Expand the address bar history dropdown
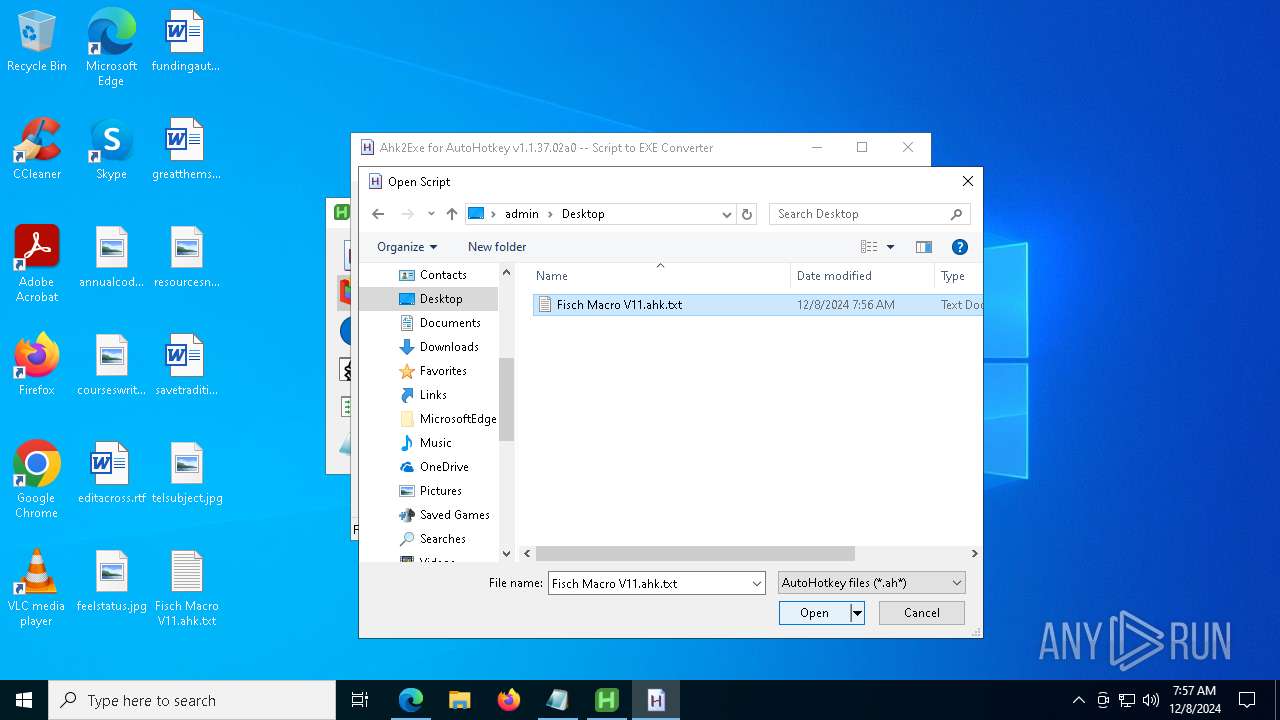 (x=727, y=214)
